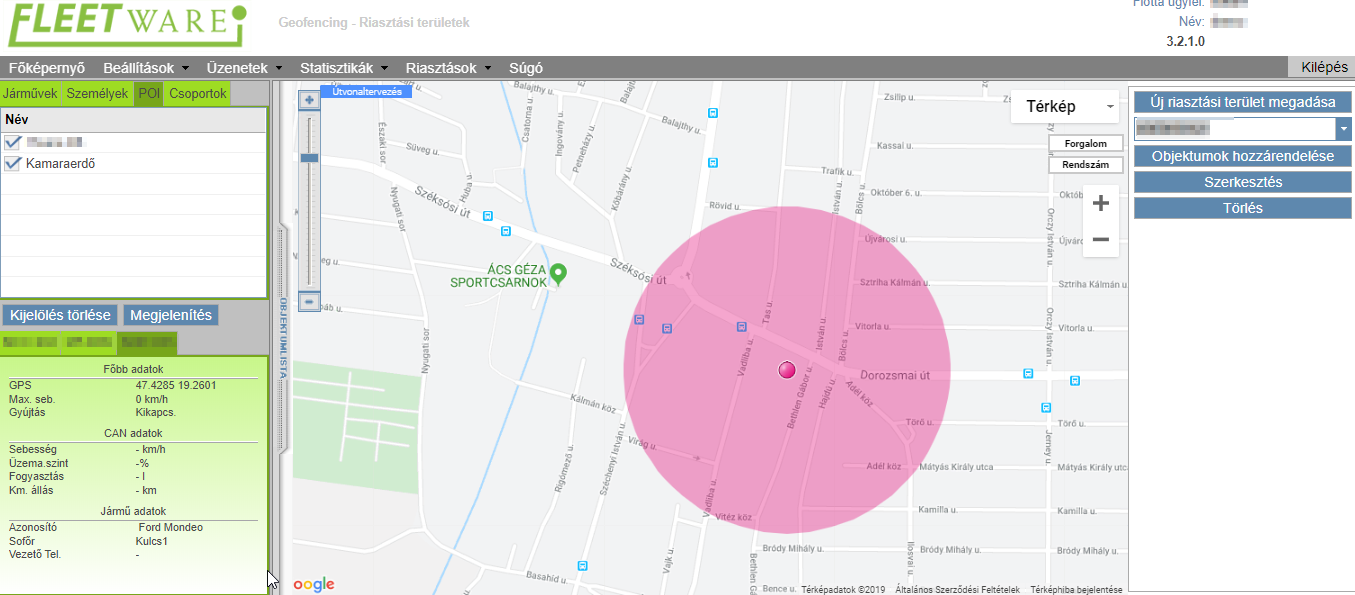The width and height of the screenshot is (1355, 595).
Task: Click the FleetWare logo
Action: click(x=126, y=26)
